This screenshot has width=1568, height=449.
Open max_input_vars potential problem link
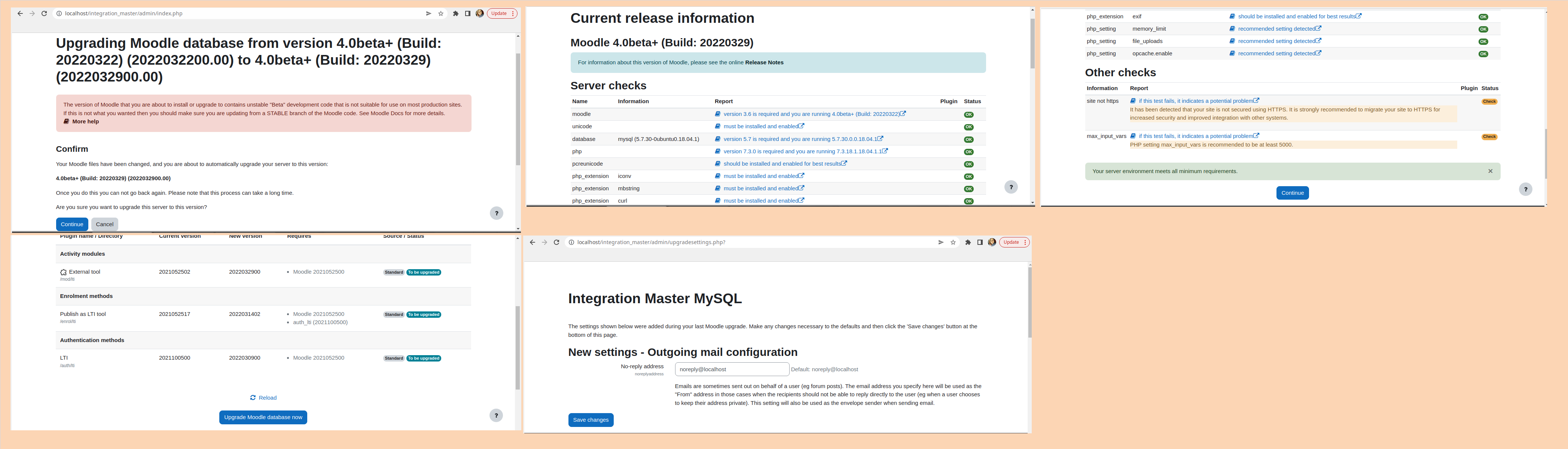point(1195,136)
